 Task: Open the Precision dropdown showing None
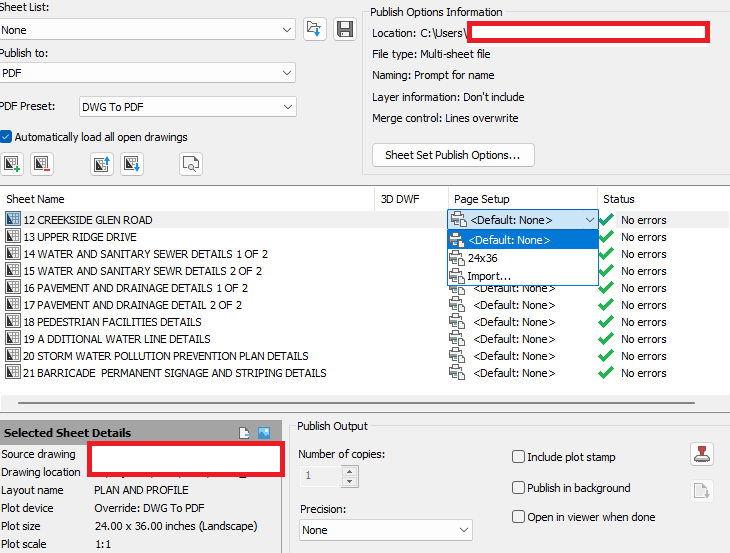pyautogui.click(x=386, y=530)
